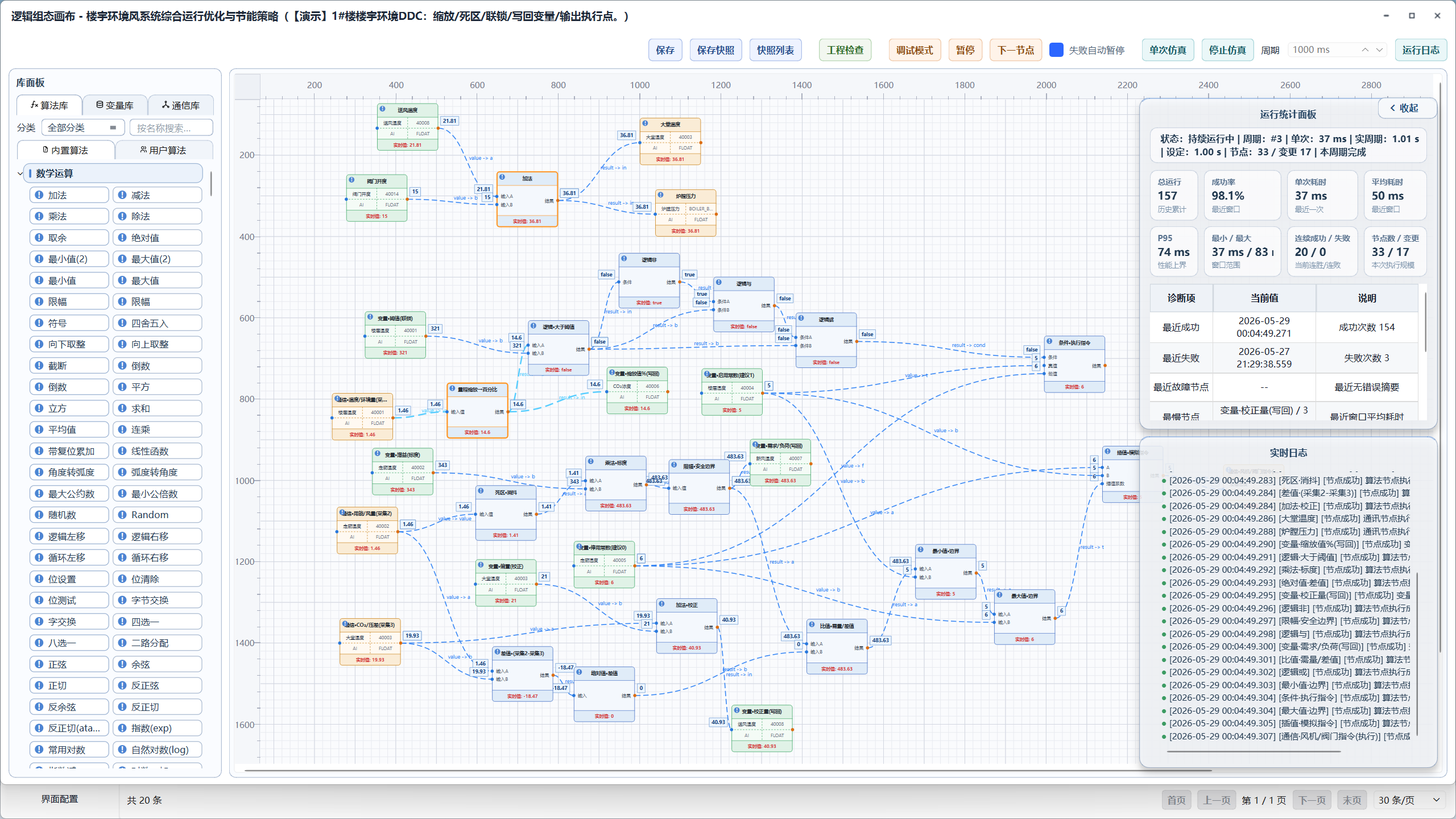
Task: Select the 最大值·边界 canvas node
Action: [x=1024, y=617]
